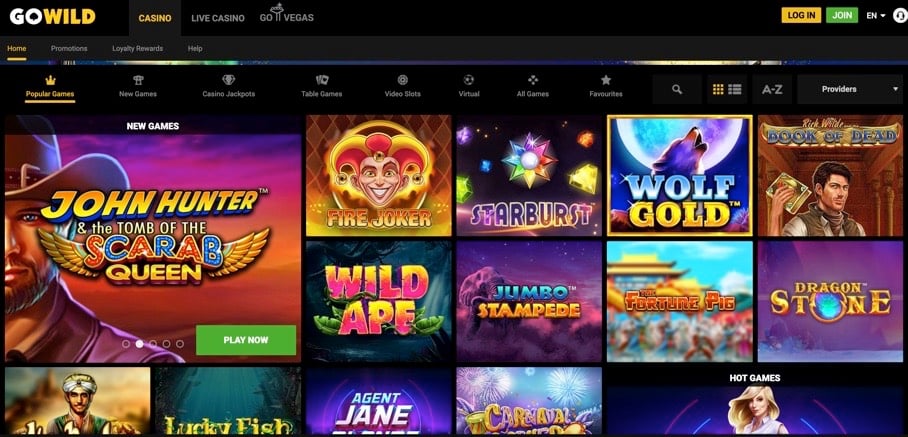Open the EN language selector
The height and width of the screenshot is (437, 908).
click(x=876, y=16)
